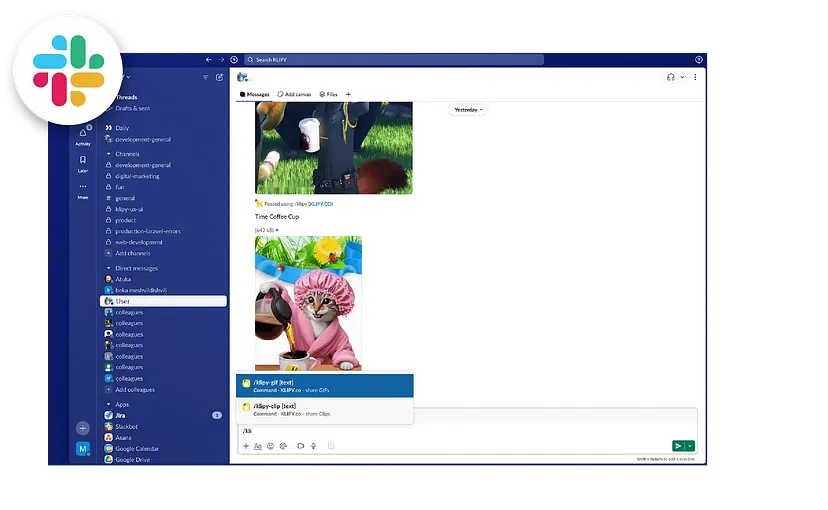Open the web-development channel

pyautogui.click(x=138, y=242)
